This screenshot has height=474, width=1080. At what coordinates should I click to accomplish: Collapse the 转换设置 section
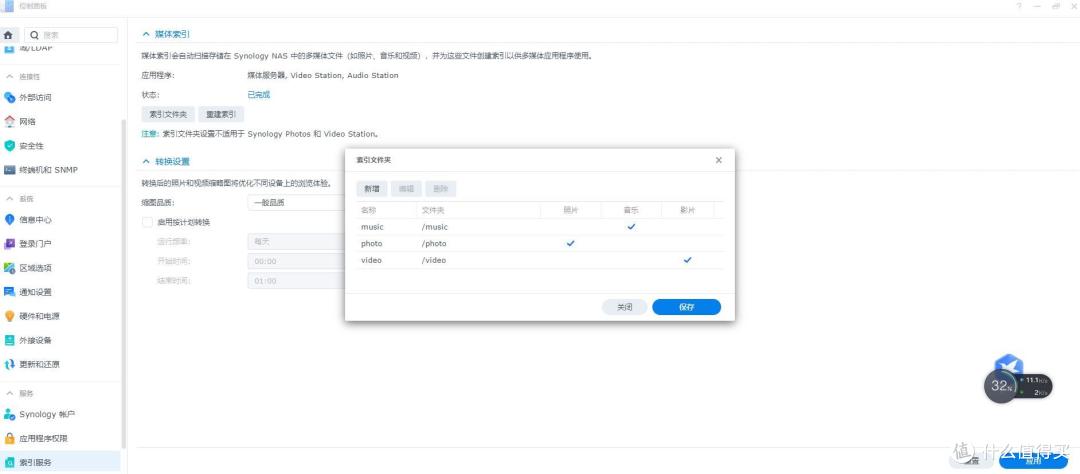(145, 161)
